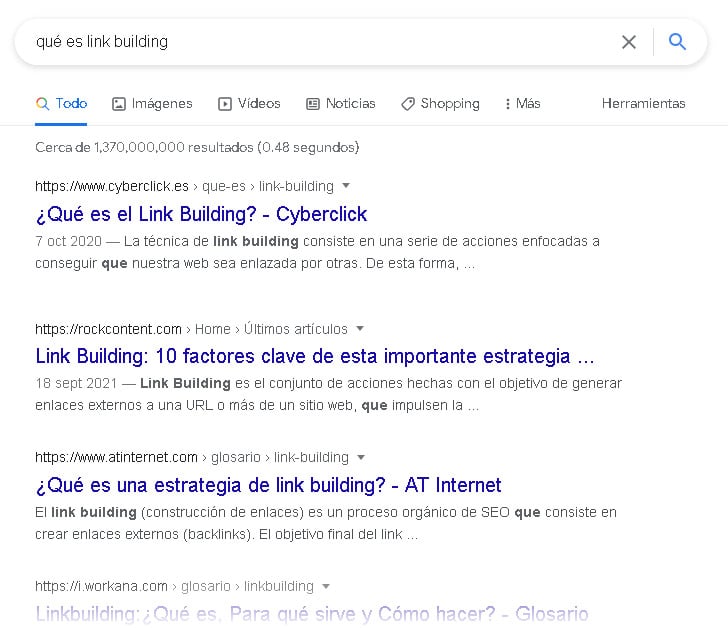This screenshot has width=728, height=628.
Task: Open '¿Qué es el Link Building? - Cyberclick' result
Action: point(201,214)
